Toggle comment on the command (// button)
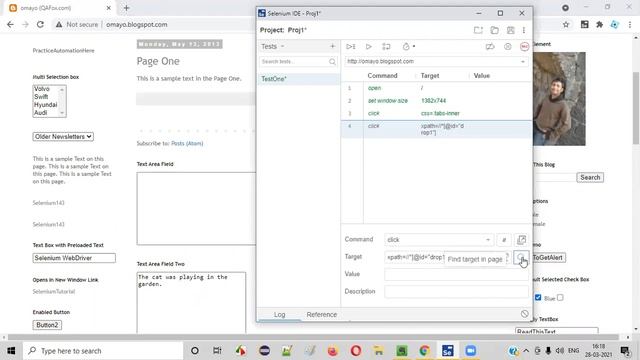Viewport: 640px width, 360px height. 504,240
